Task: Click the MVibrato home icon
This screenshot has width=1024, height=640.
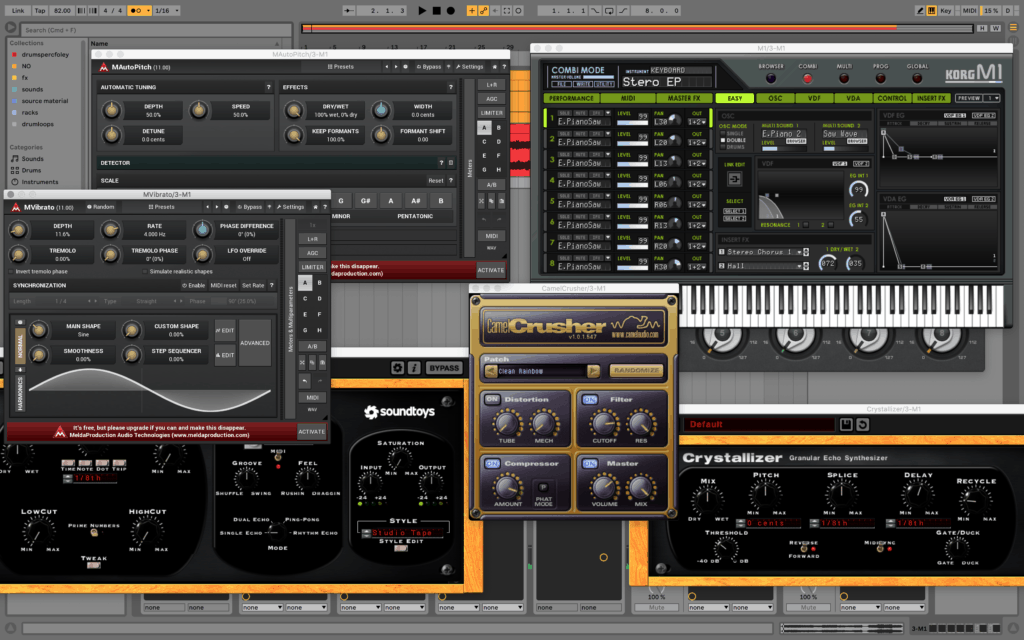Action: coord(315,207)
